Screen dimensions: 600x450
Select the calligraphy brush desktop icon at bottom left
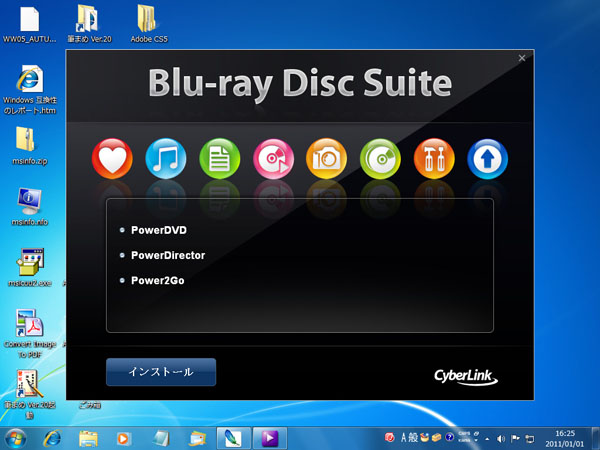30,394
